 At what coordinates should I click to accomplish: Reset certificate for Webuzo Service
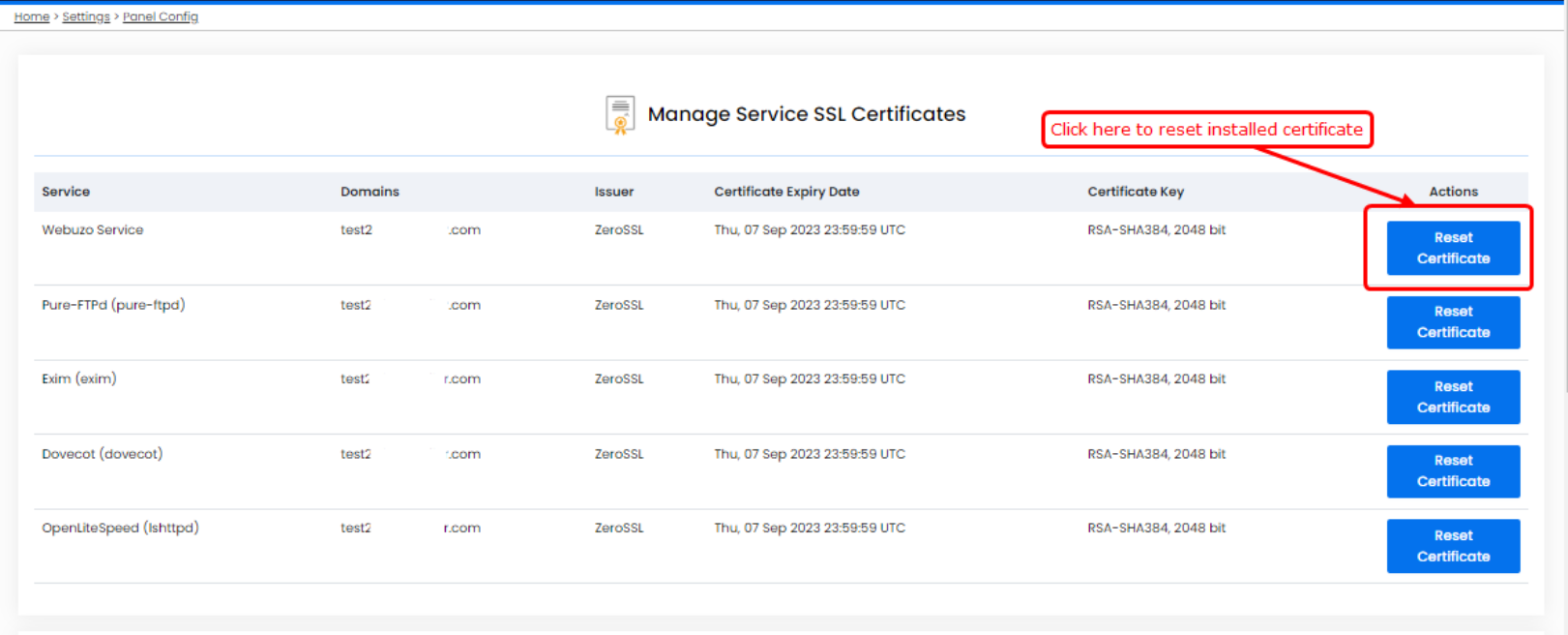1452,248
